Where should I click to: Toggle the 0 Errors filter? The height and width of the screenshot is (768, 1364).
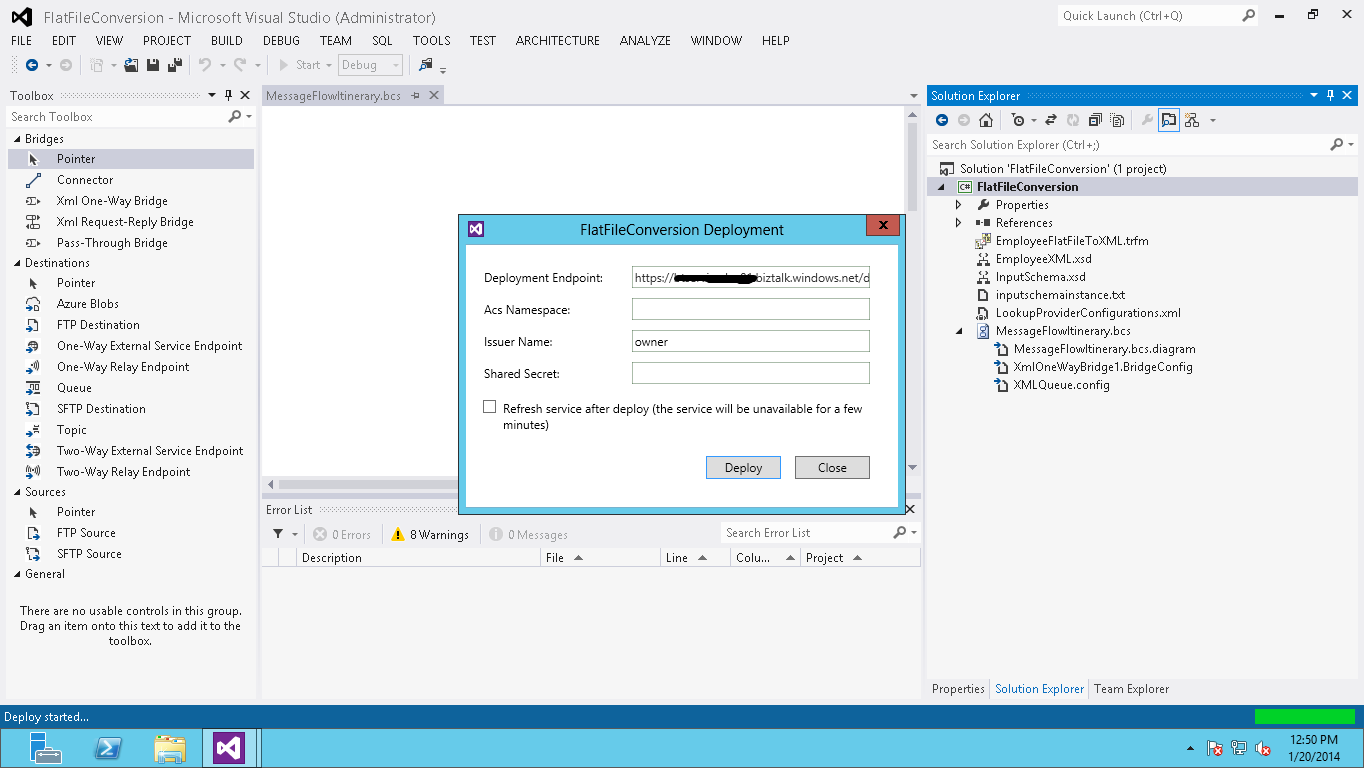(x=342, y=534)
